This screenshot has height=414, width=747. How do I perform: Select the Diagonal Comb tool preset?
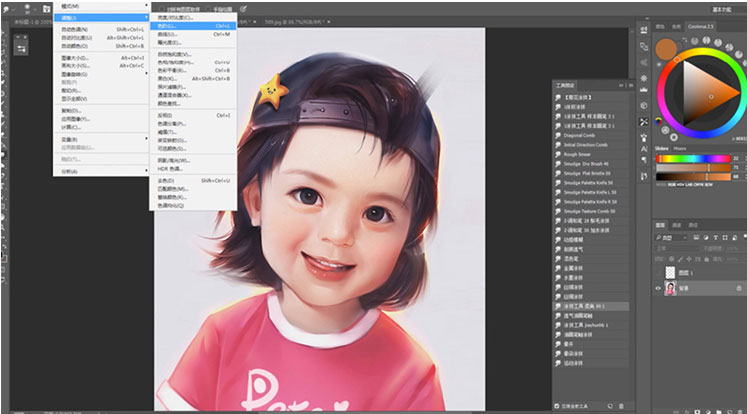tap(591, 135)
